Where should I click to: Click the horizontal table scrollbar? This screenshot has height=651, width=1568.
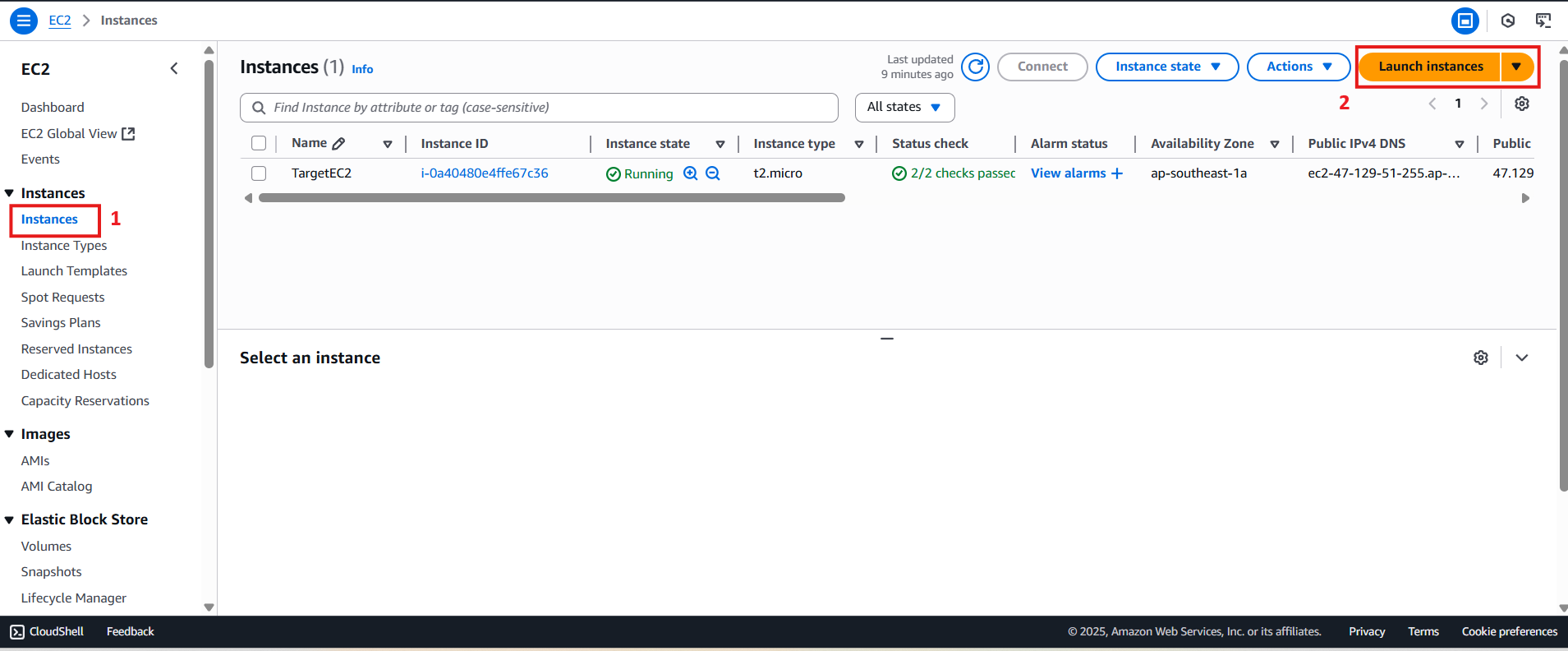click(x=551, y=198)
